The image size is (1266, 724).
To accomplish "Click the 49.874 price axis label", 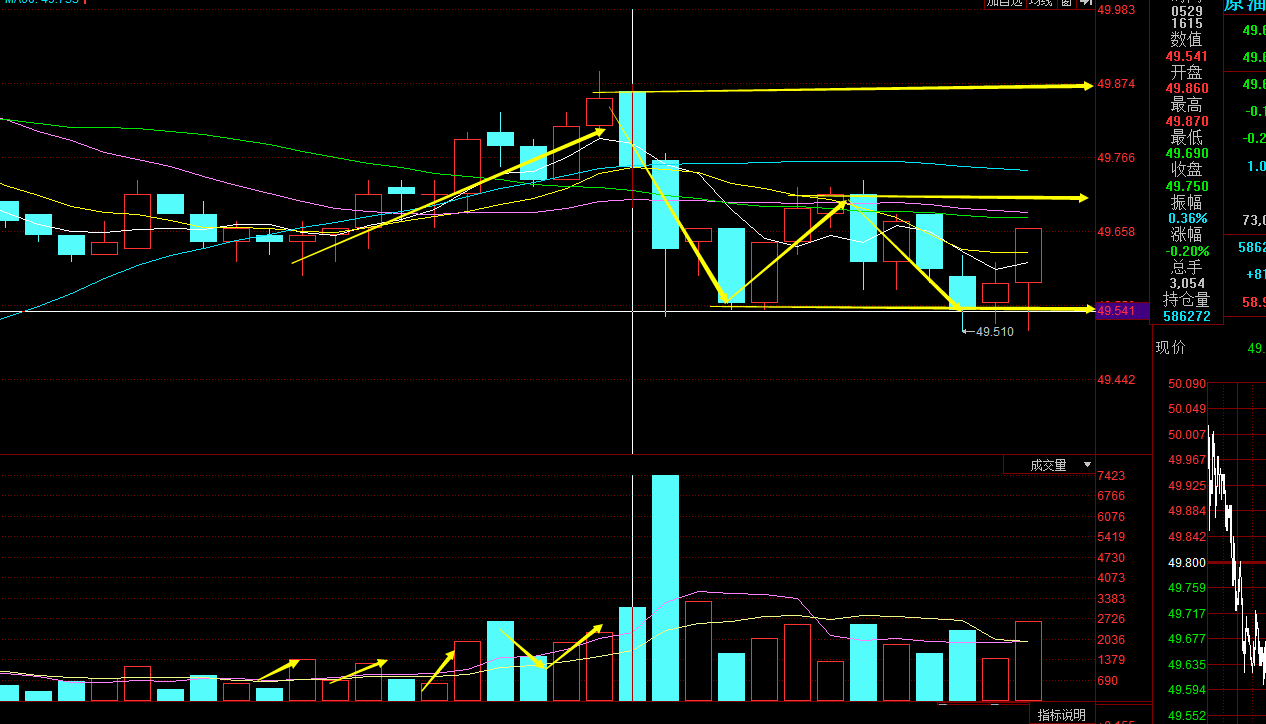I will (1116, 84).
